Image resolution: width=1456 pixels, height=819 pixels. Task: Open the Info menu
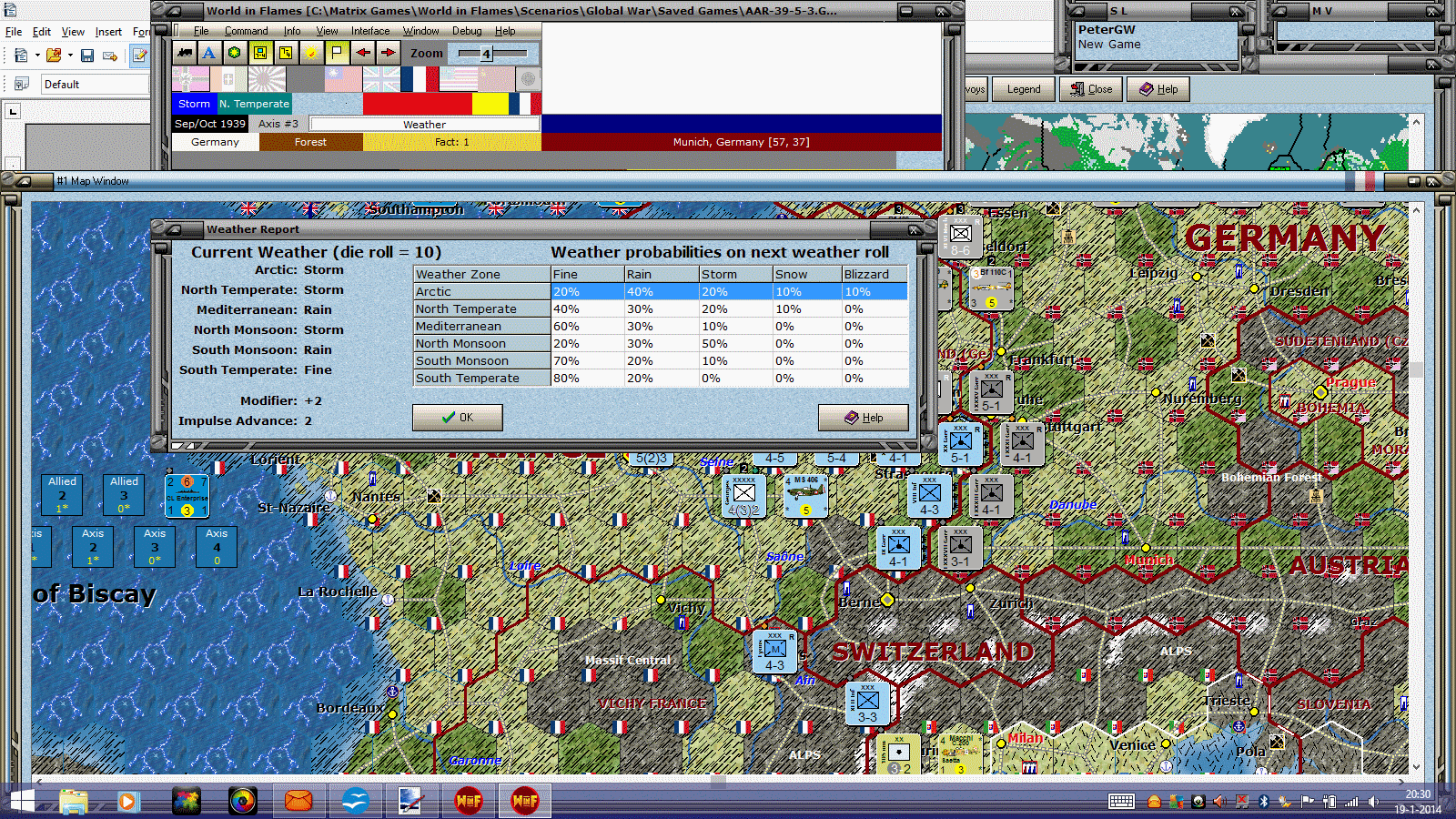[292, 31]
